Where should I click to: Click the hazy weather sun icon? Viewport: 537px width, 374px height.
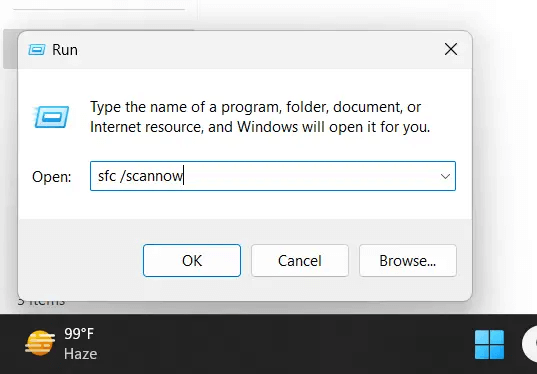pos(40,343)
